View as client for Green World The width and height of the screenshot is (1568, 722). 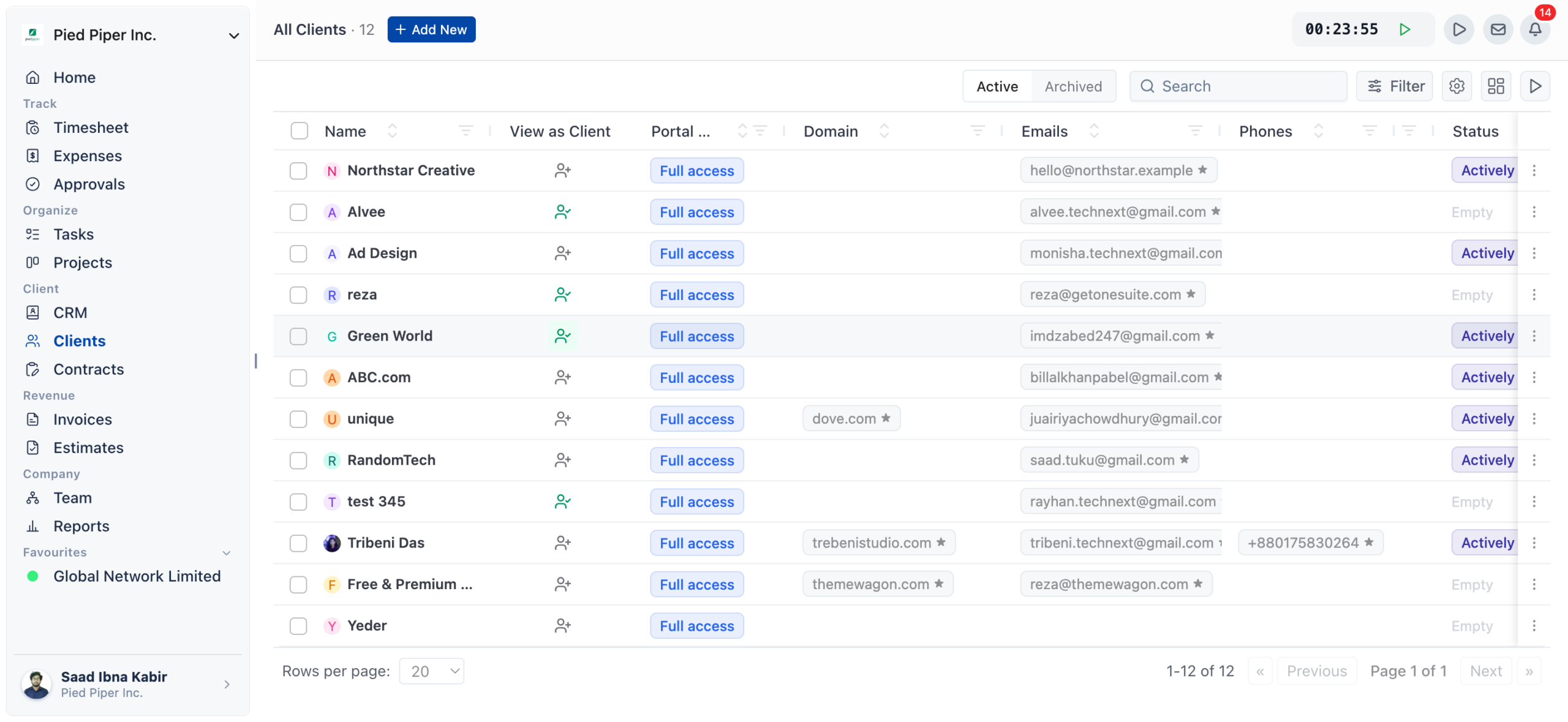click(x=562, y=336)
